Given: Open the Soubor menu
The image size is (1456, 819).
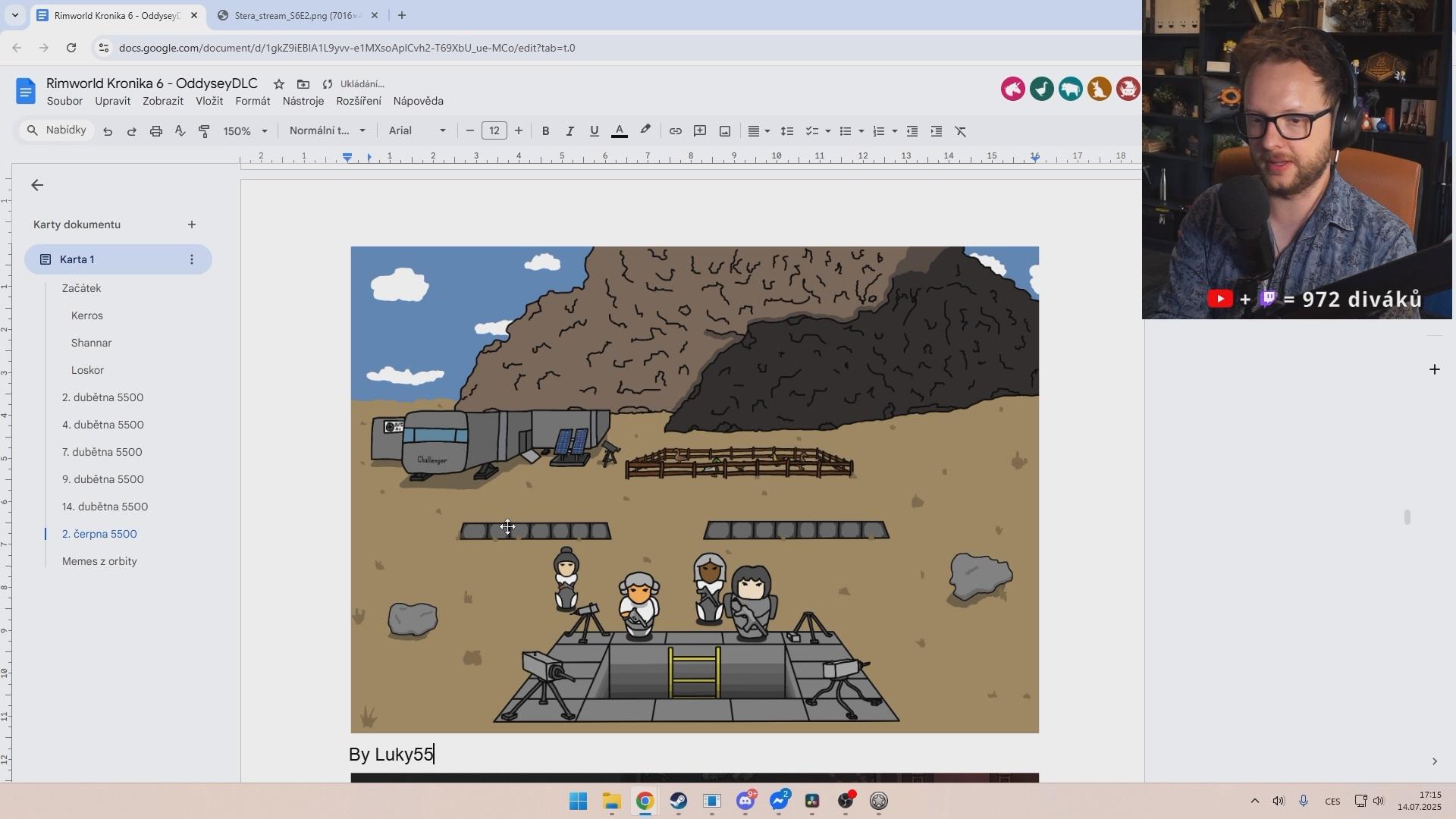Looking at the screenshot, I should pos(64,101).
